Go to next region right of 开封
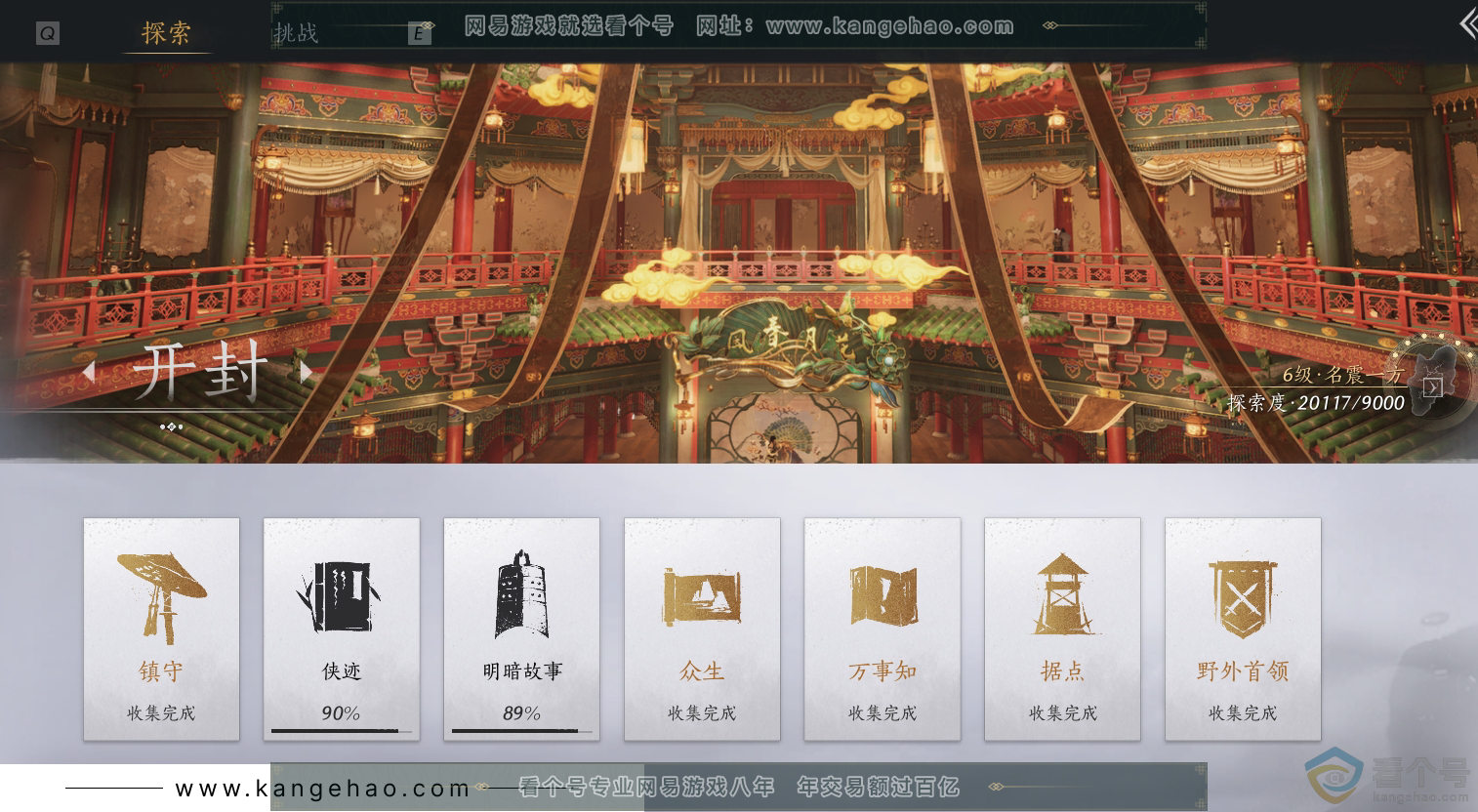 point(306,371)
